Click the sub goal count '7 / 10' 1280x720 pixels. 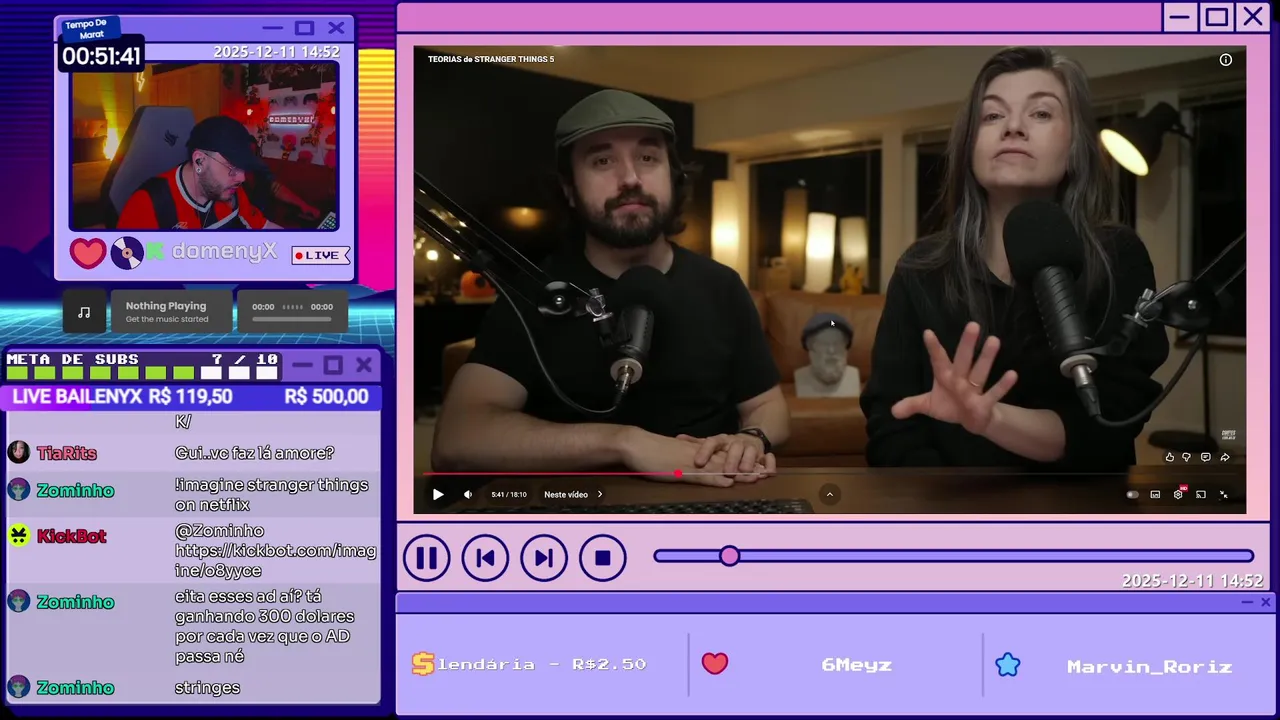coord(245,360)
